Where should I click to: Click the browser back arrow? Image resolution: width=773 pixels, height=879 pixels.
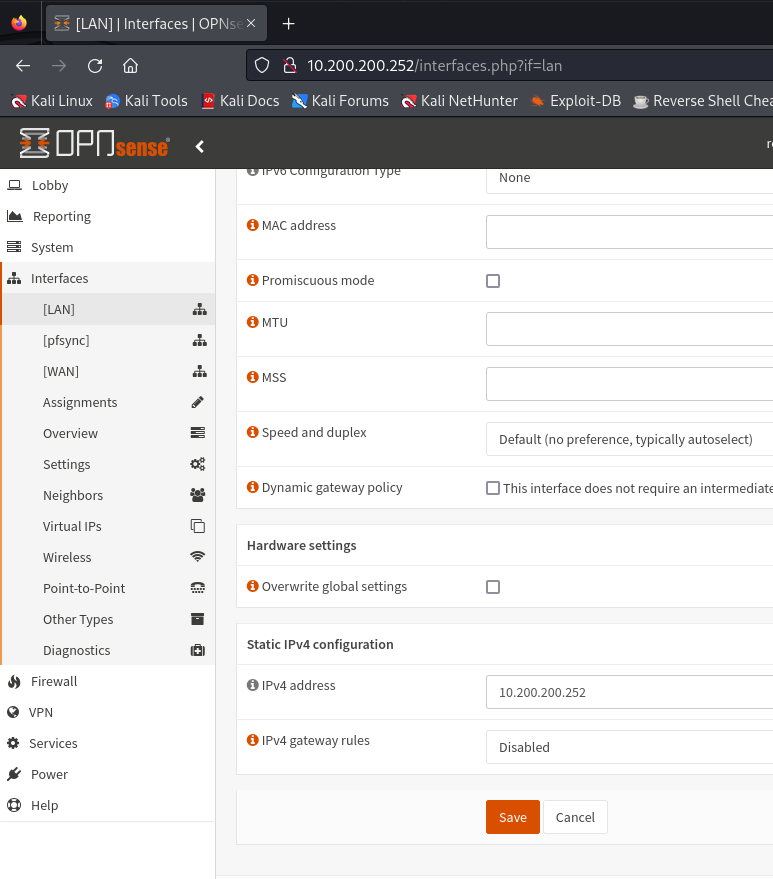click(23, 65)
